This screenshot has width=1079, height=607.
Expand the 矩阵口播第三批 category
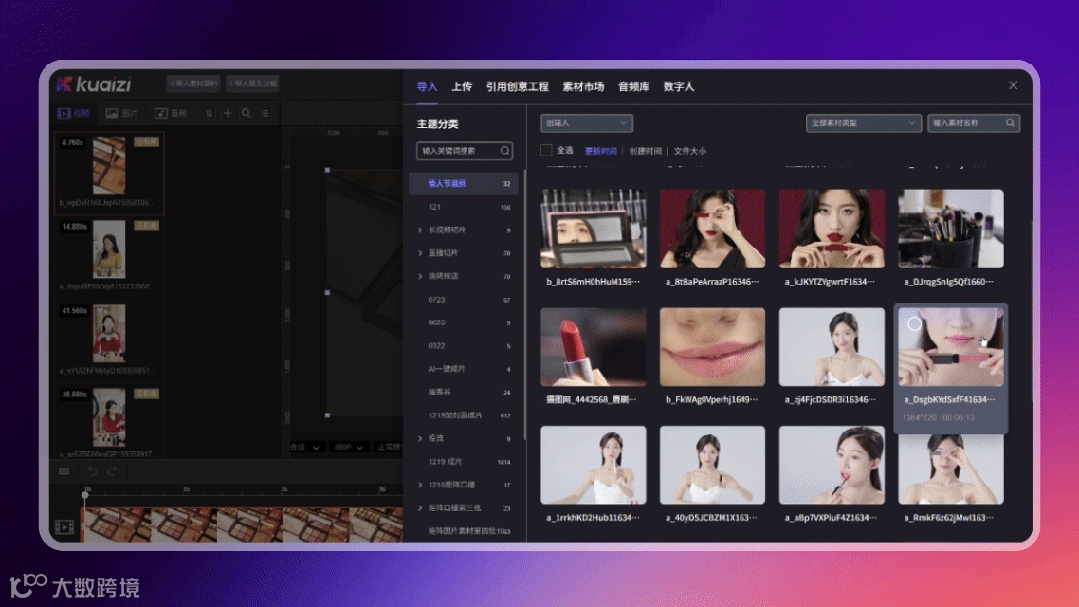420,508
